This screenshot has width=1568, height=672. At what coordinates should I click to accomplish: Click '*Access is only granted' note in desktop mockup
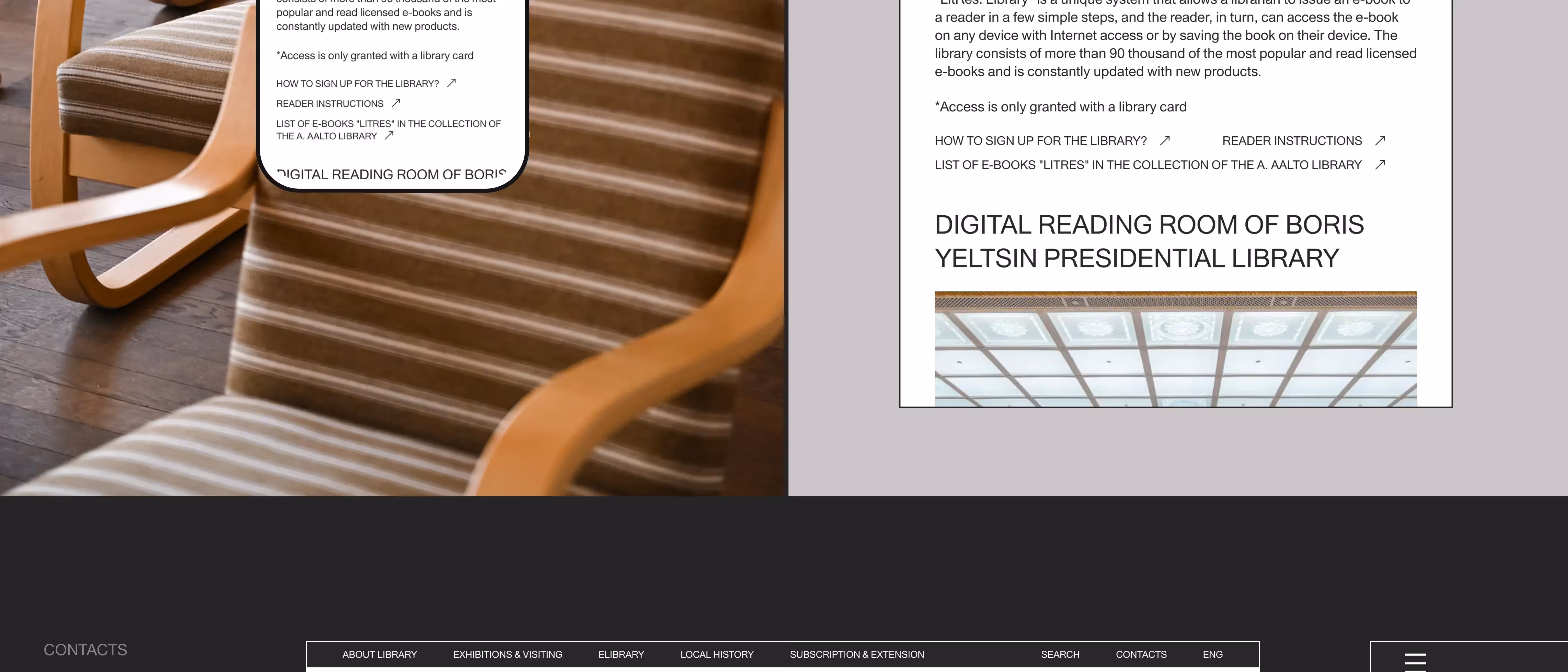coord(1060,107)
